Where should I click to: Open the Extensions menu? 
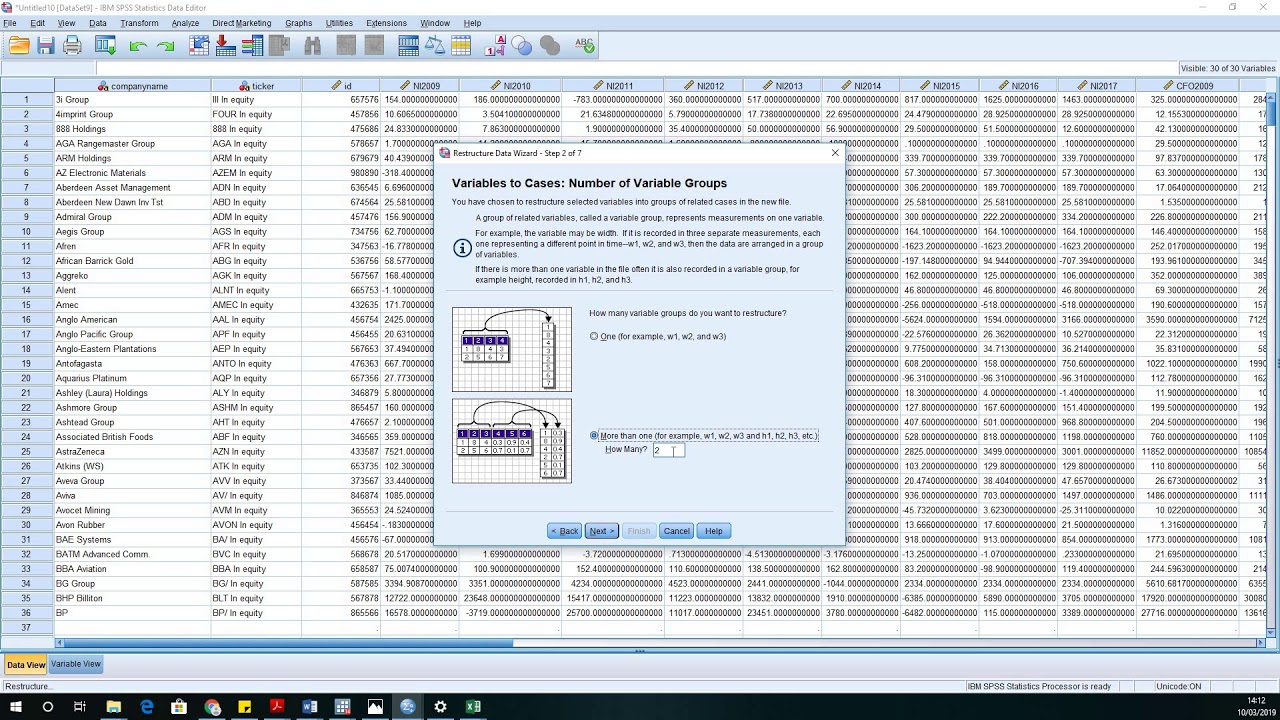386,23
